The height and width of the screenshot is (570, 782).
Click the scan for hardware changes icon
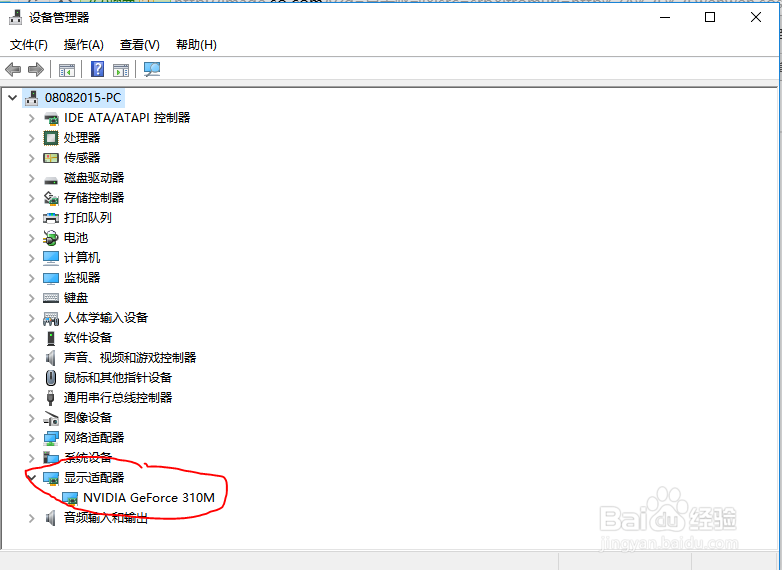[x=152, y=69]
